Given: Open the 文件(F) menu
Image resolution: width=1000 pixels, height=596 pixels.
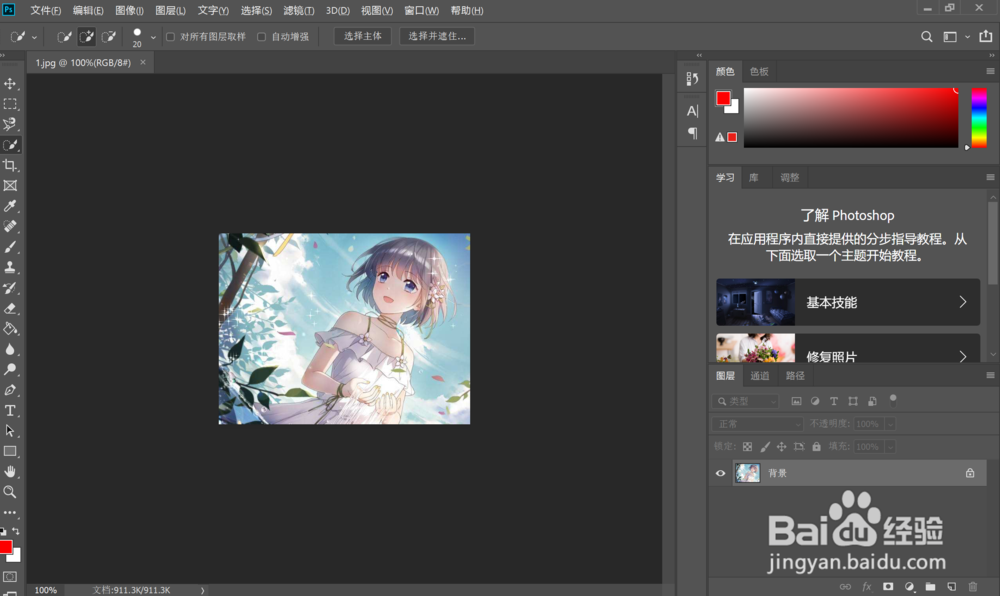Looking at the screenshot, I should tap(46, 11).
